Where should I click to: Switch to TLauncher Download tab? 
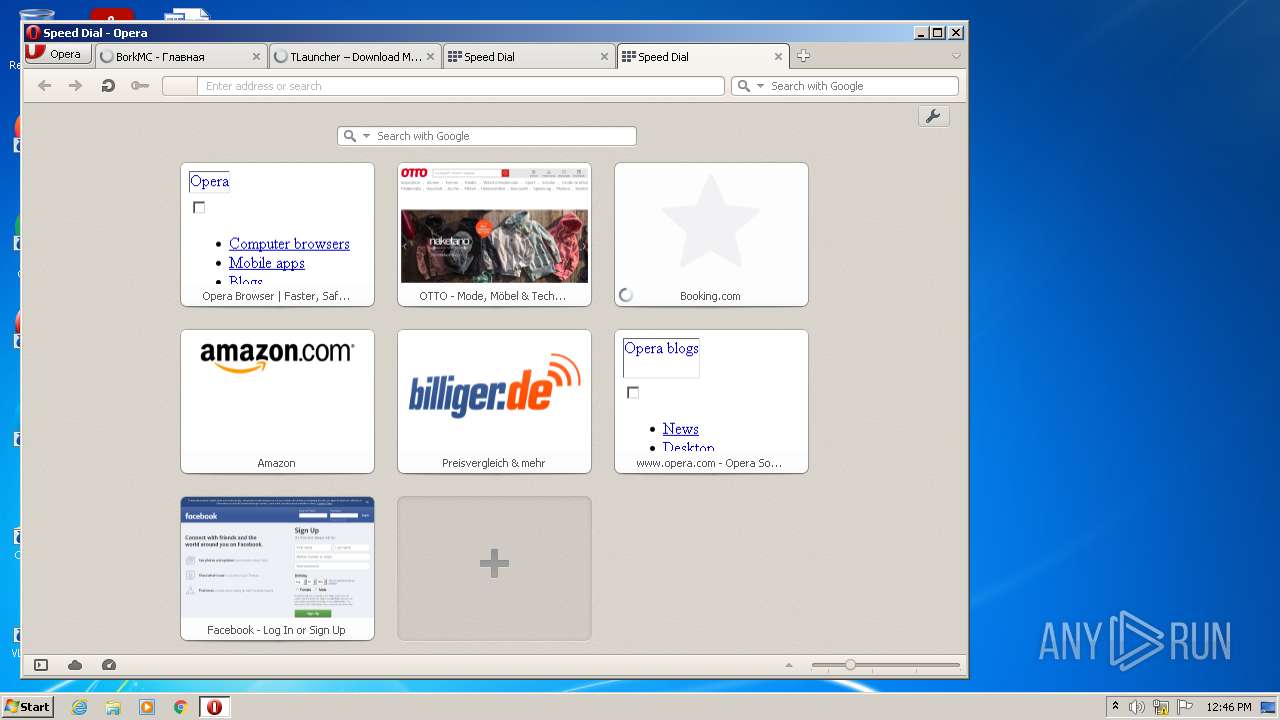tap(355, 57)
